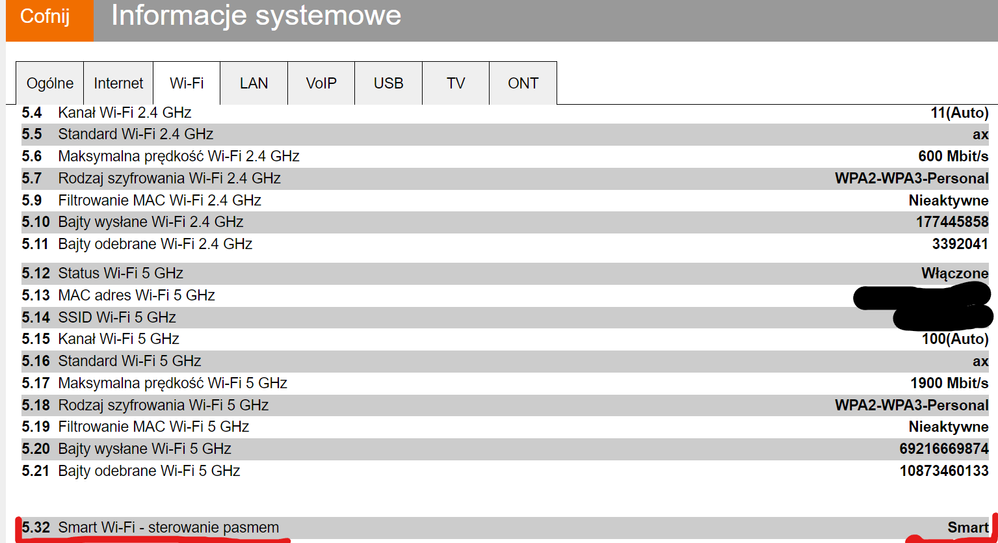Click the value '100(Auto)'
This screenshot has height=543, width=998.
[955, 339]
